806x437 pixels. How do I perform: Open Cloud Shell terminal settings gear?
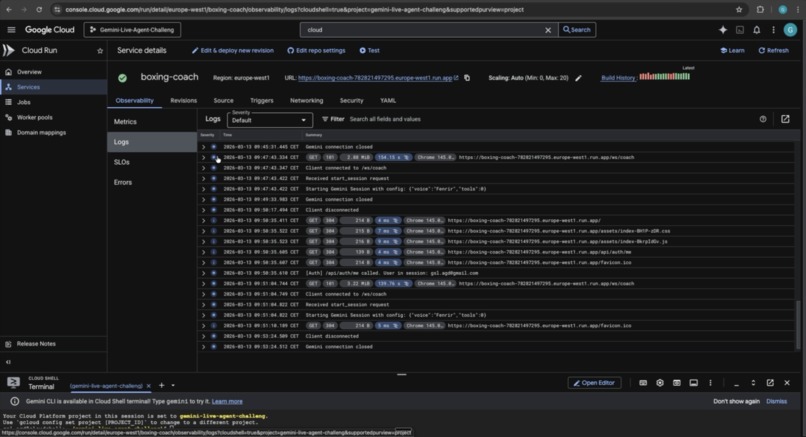coord(660,383)
